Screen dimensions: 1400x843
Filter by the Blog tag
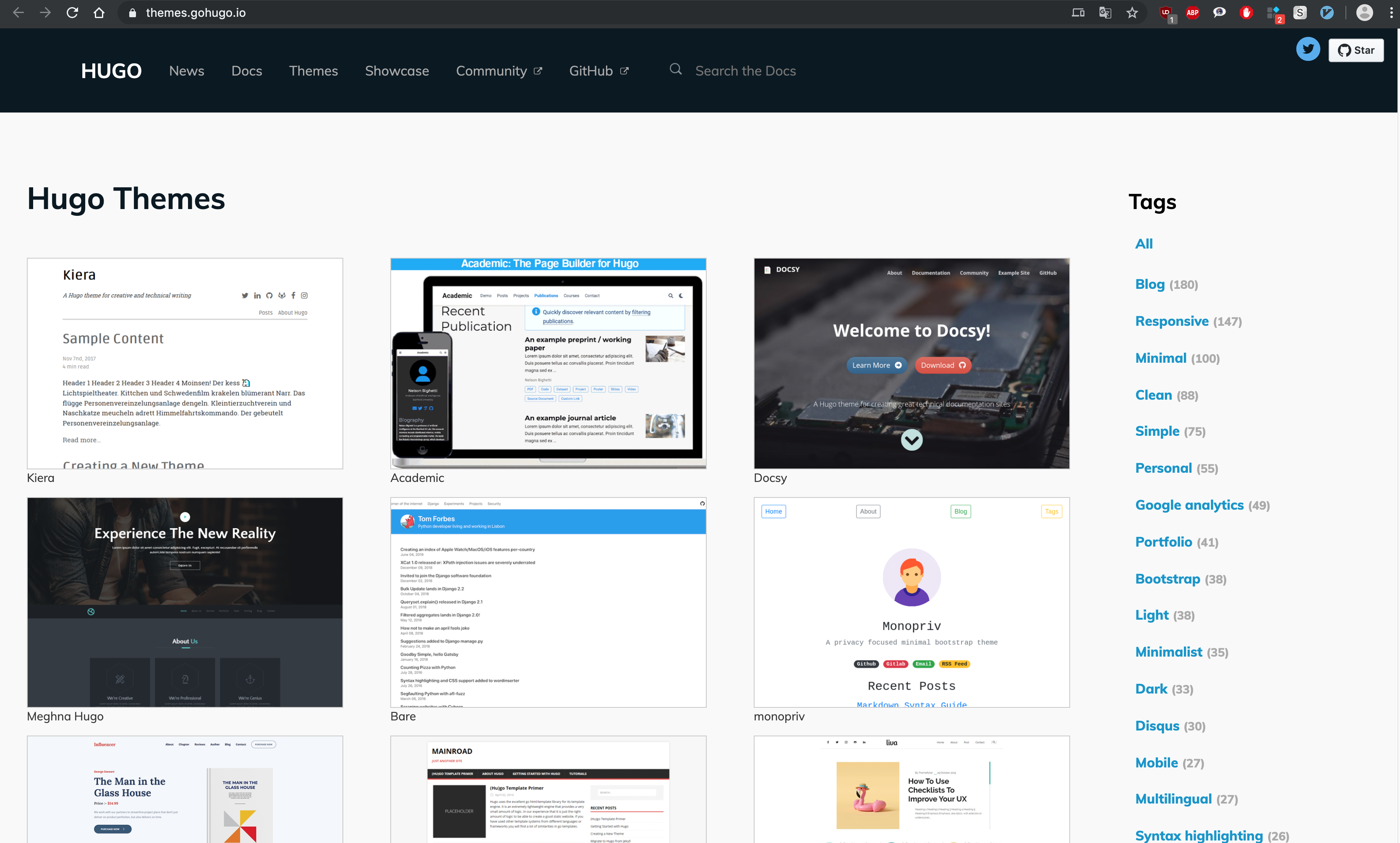pyautogui.click(x=1149, y=284)
